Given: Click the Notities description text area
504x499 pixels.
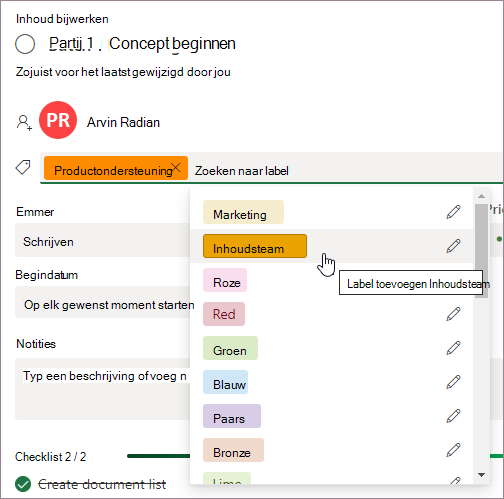Looking at the screenshot, I should (x=102, y=389).
